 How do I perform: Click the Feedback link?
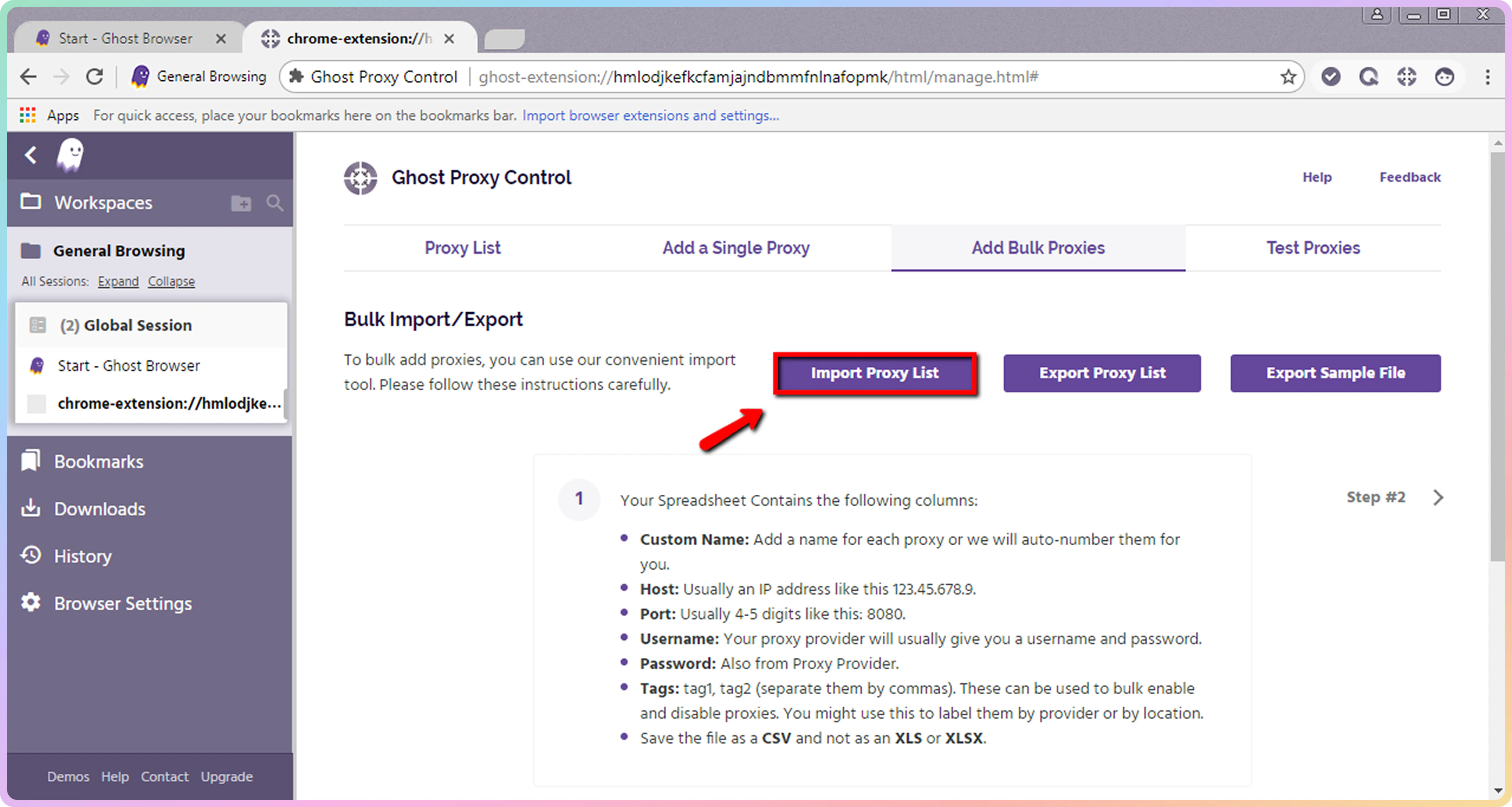pos(1409,177)
